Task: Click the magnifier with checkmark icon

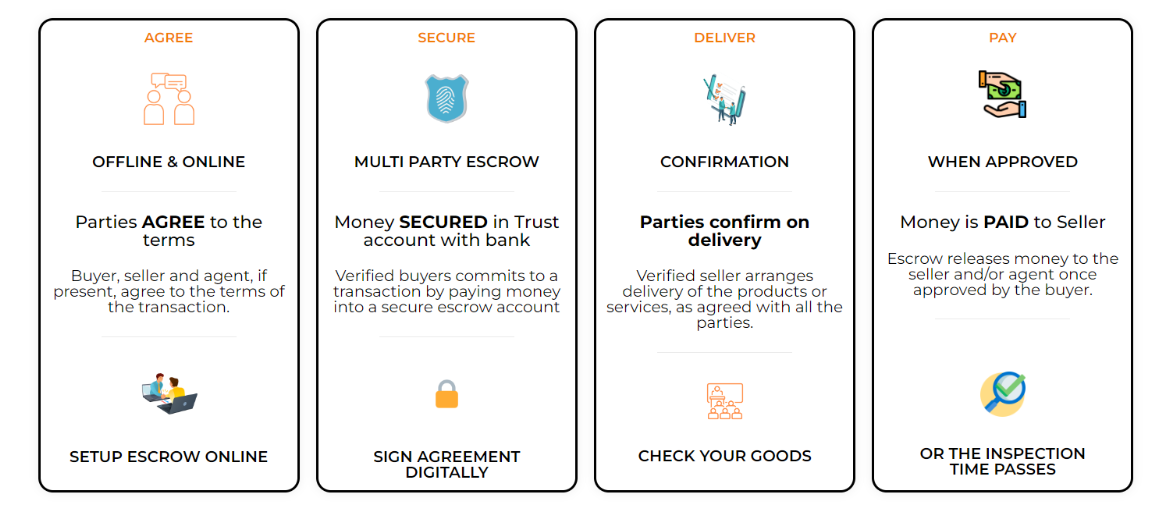Action: (1003, 394)
